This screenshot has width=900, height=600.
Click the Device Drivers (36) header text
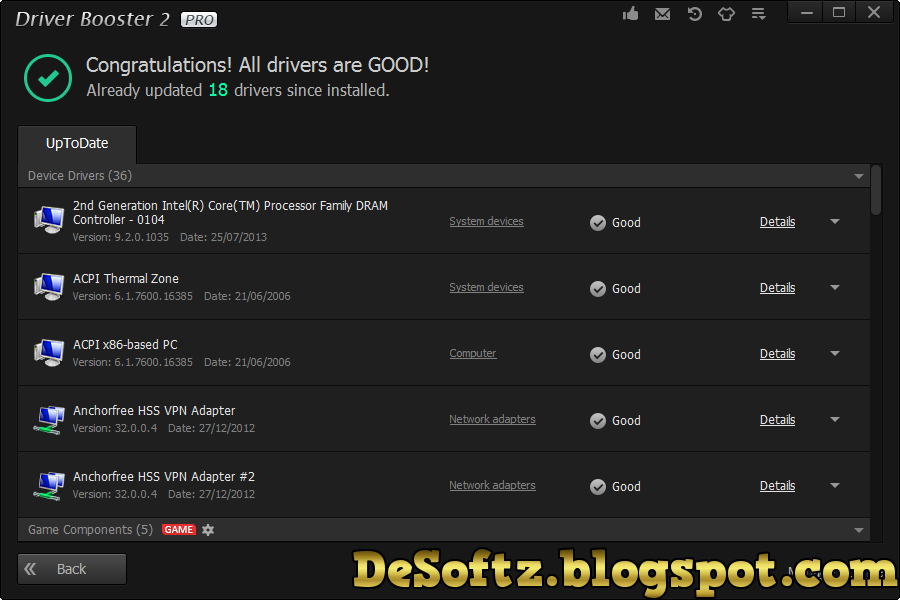80,176
